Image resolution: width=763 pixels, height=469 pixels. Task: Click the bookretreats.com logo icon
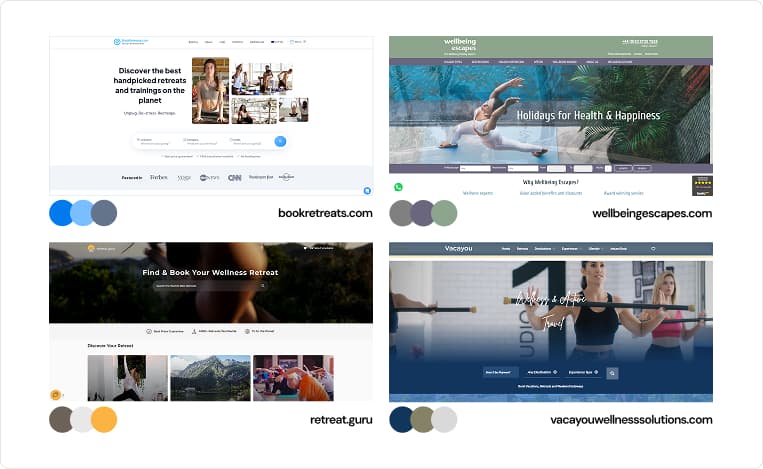117,42
